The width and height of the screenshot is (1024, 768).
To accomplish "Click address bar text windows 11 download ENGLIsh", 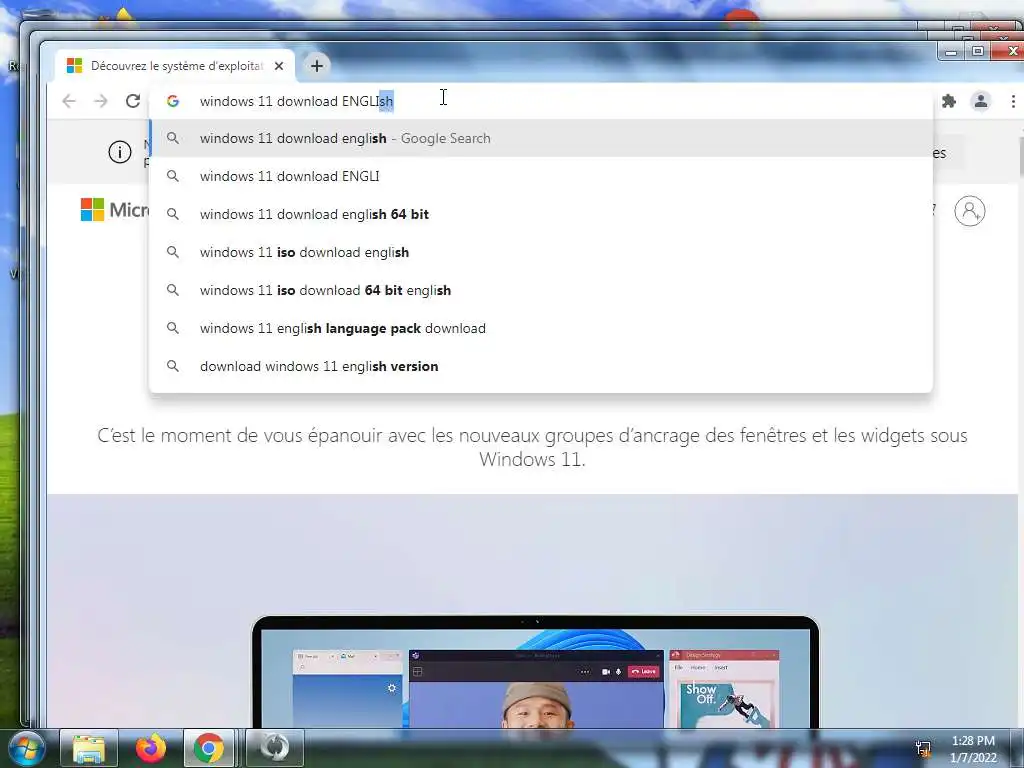I will click(296, 101).
